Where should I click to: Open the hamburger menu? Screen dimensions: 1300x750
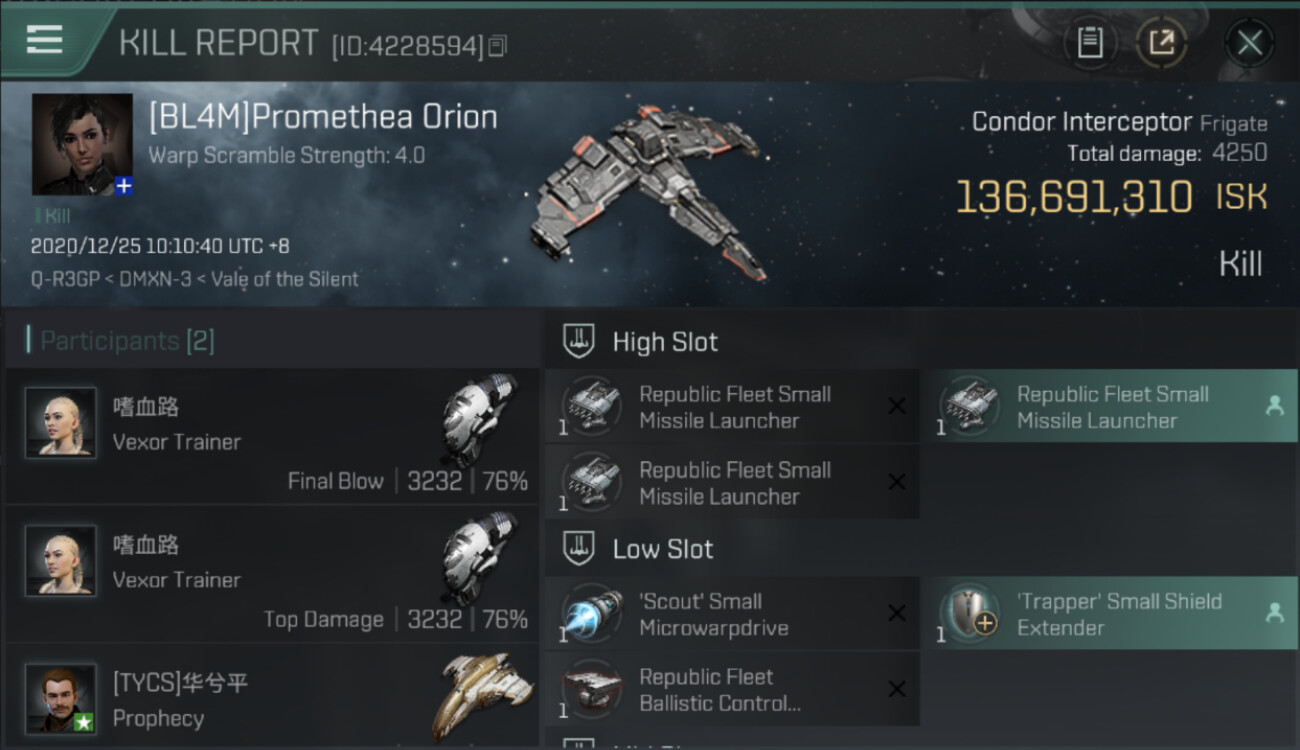(x=45, y=40)
